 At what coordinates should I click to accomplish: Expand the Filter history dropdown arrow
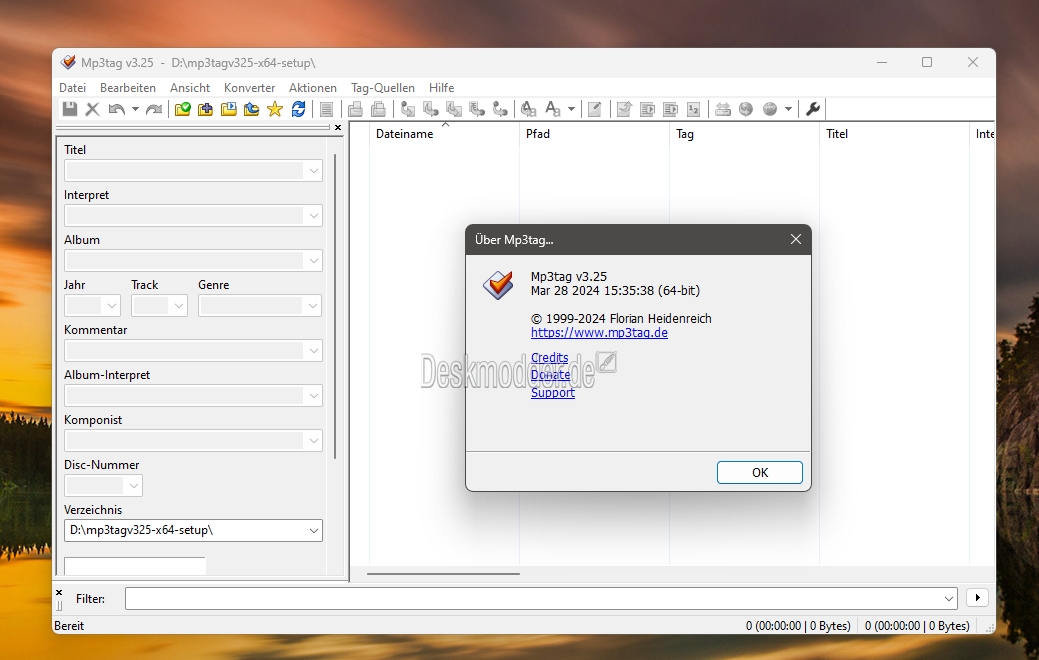949,599
